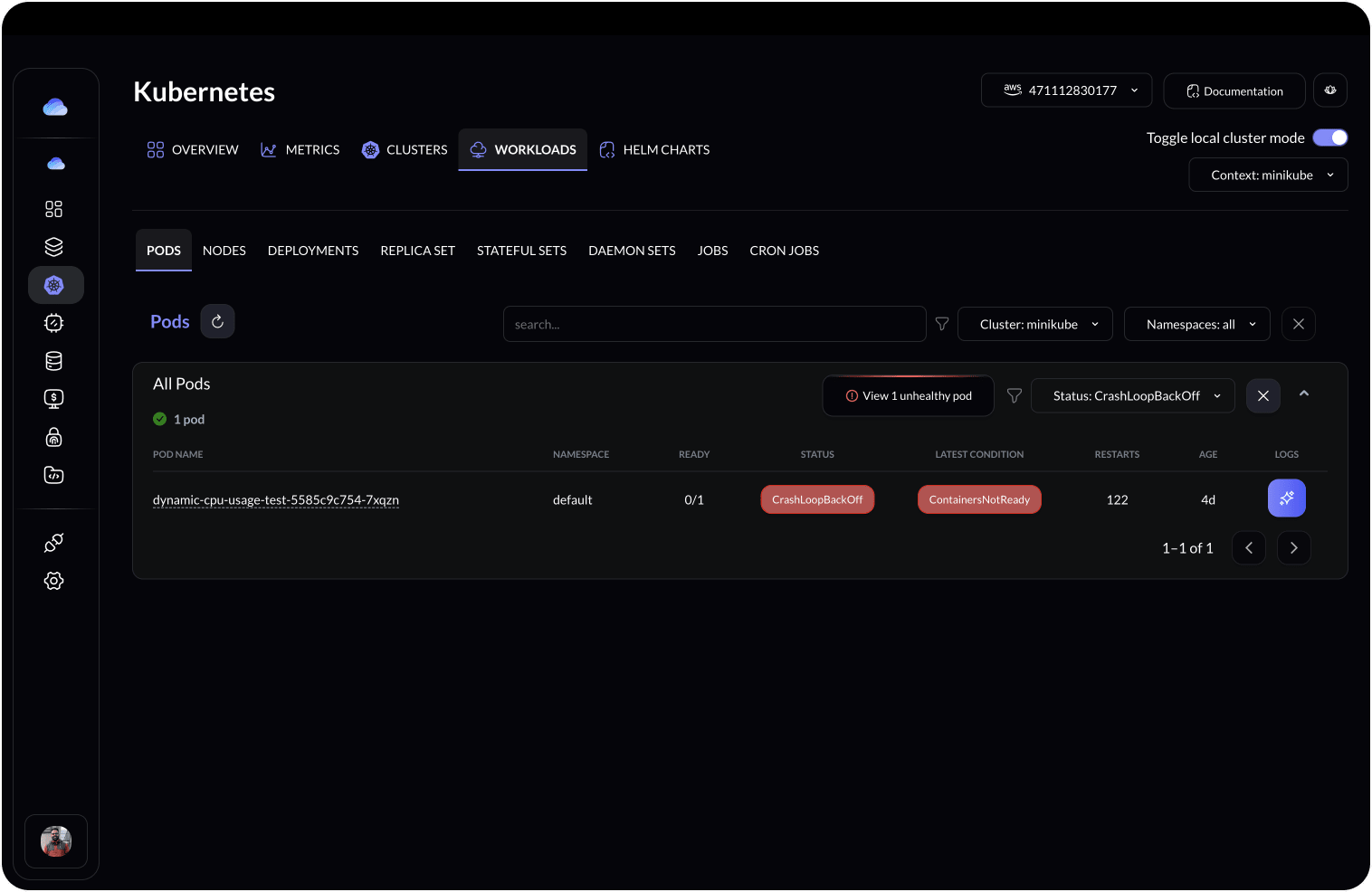
Task: Open the Context: minikube dropdown
Action: (1268, 175)
